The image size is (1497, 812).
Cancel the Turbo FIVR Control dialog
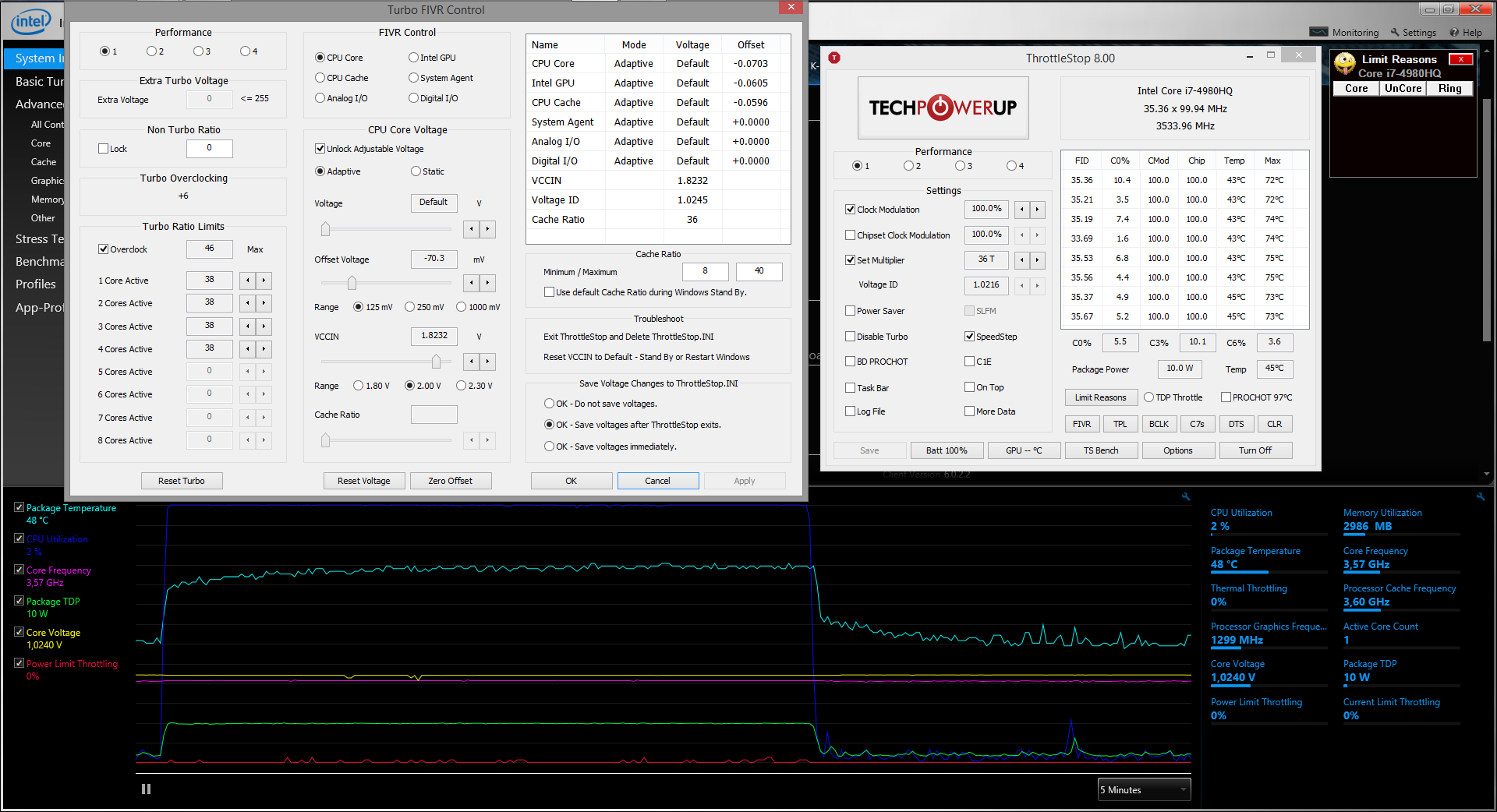click(657, 481)
